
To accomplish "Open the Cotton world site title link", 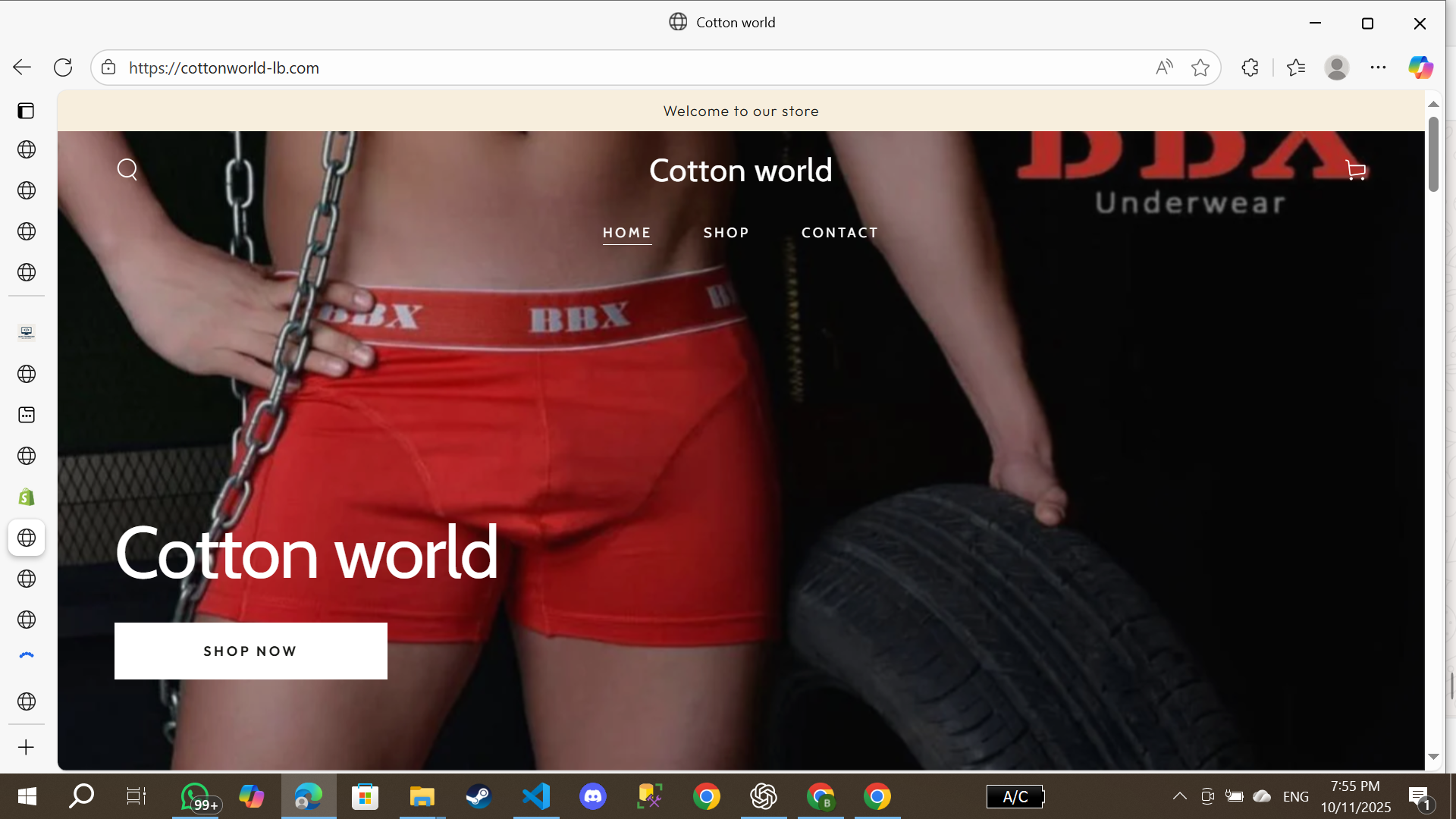I will (x=741, y=170).
